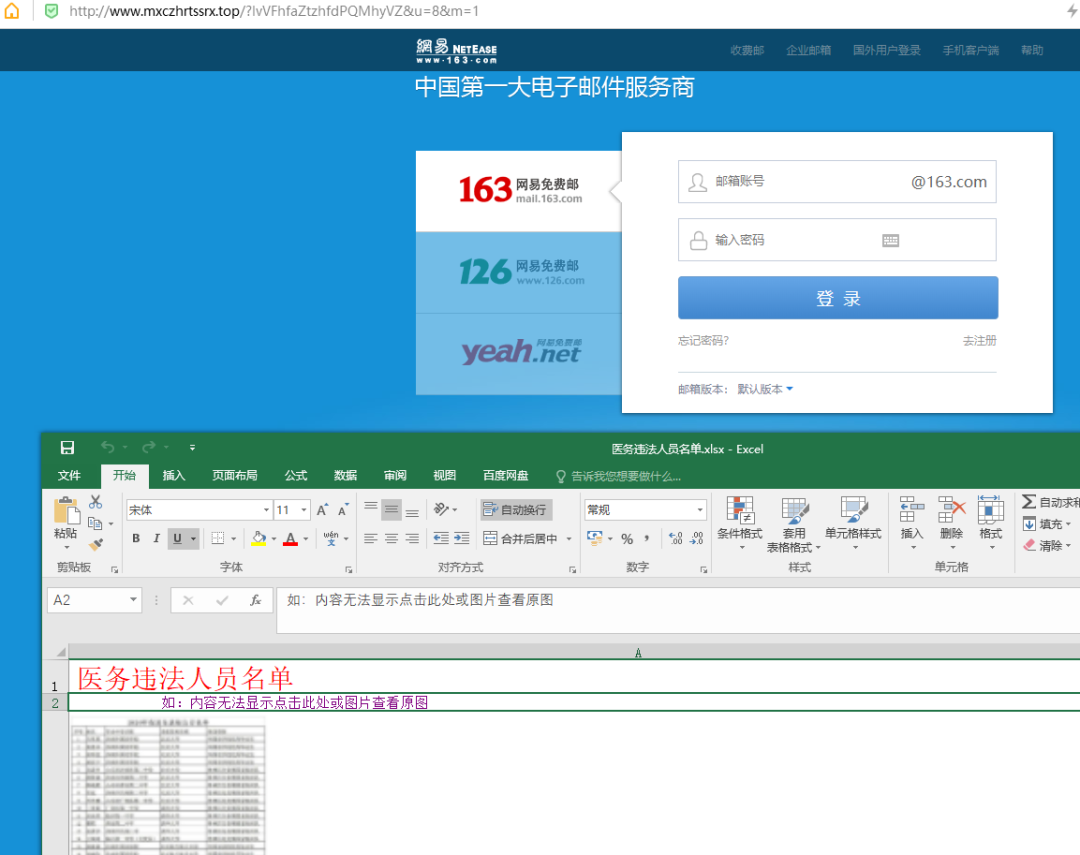
Task: Decrease the cell indent
Action: pyautogui.click(x=441, y=538)
